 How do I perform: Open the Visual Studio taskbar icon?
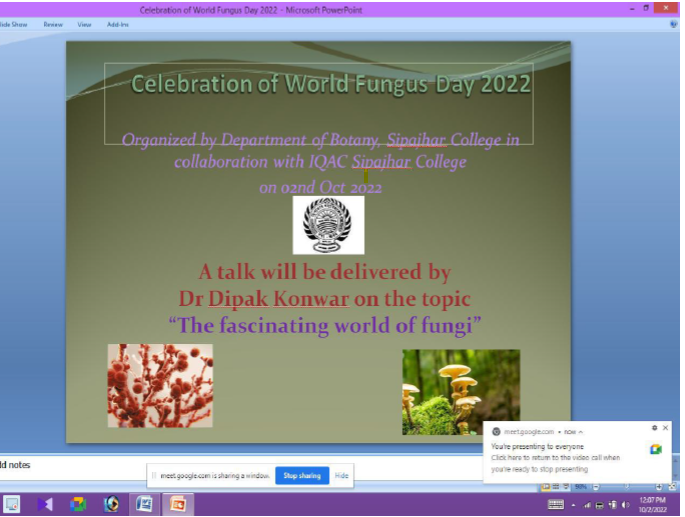pos(45,504)
